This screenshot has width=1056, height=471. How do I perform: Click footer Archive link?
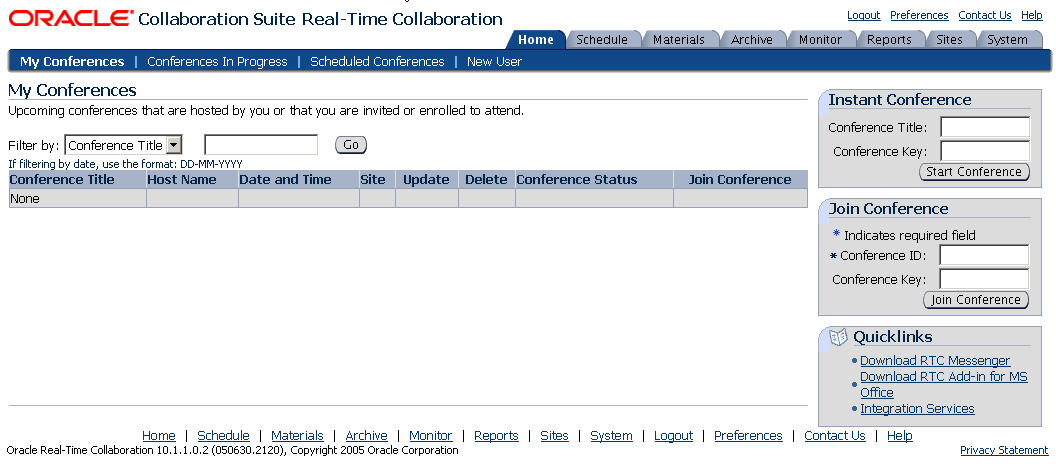(x=366, y=436)
